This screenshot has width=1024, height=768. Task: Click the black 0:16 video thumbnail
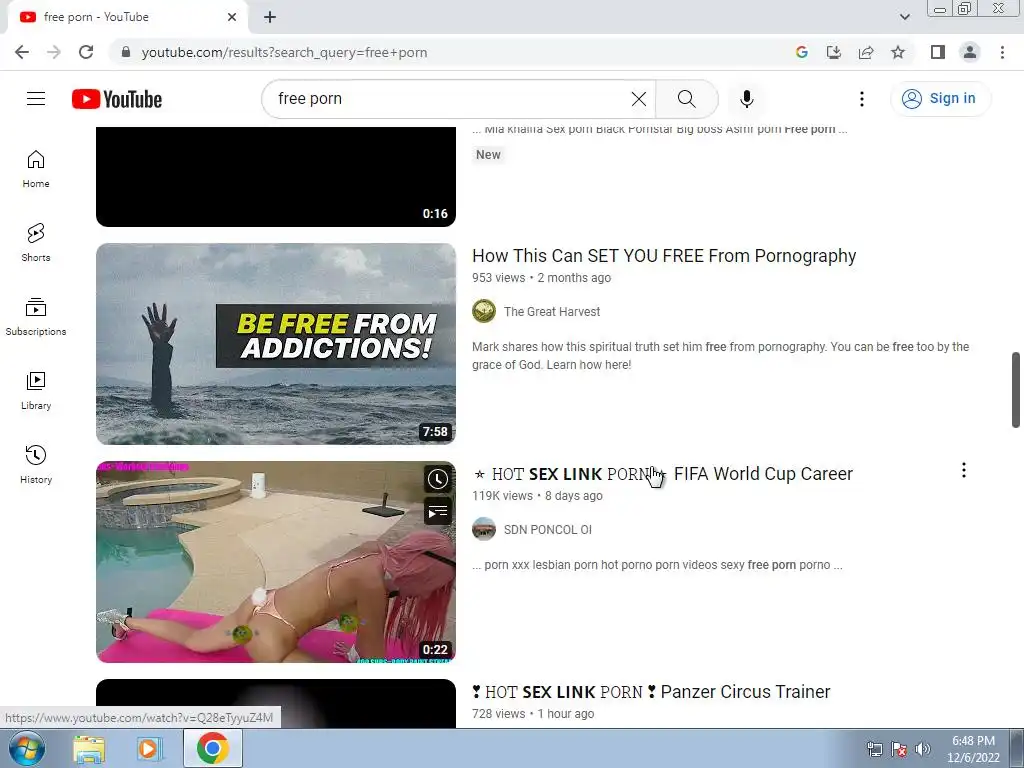276,176
